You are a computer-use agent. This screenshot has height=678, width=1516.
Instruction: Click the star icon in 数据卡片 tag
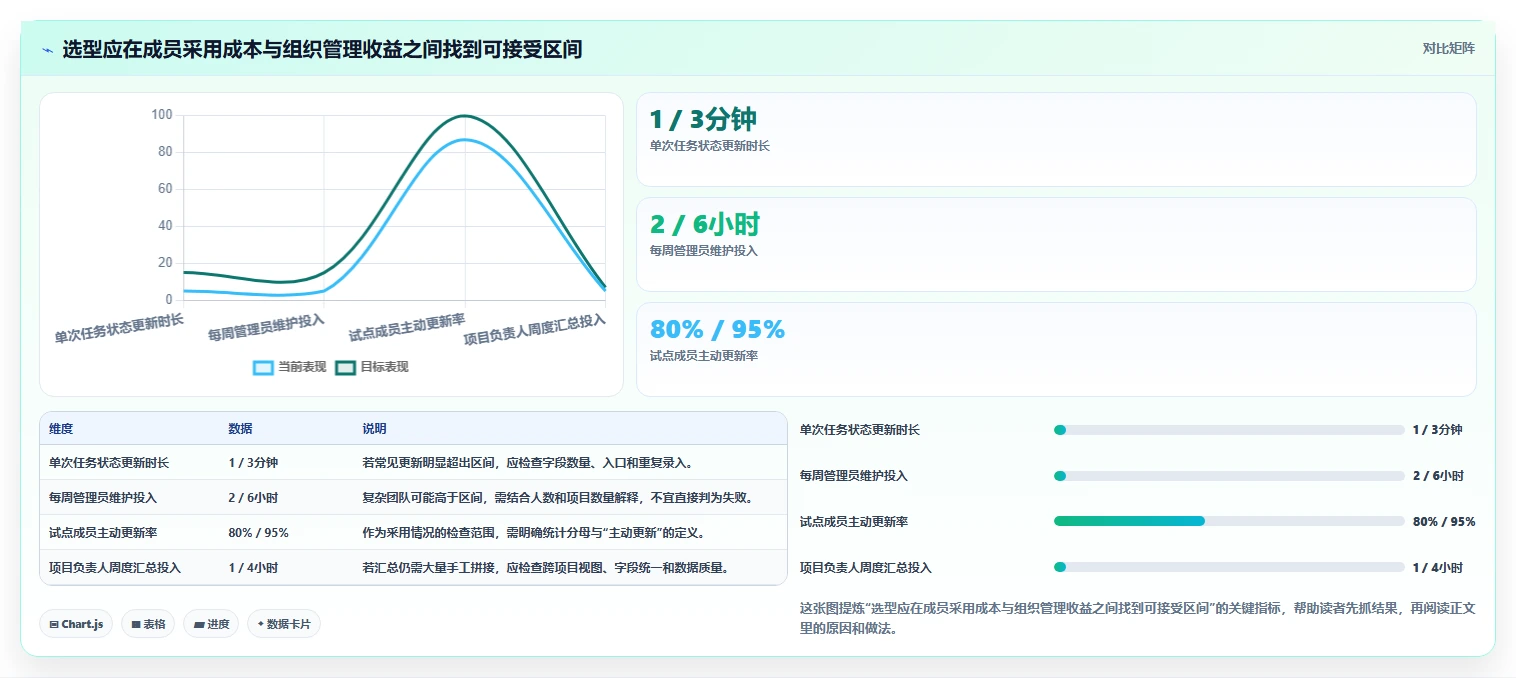tap(260, 624)
